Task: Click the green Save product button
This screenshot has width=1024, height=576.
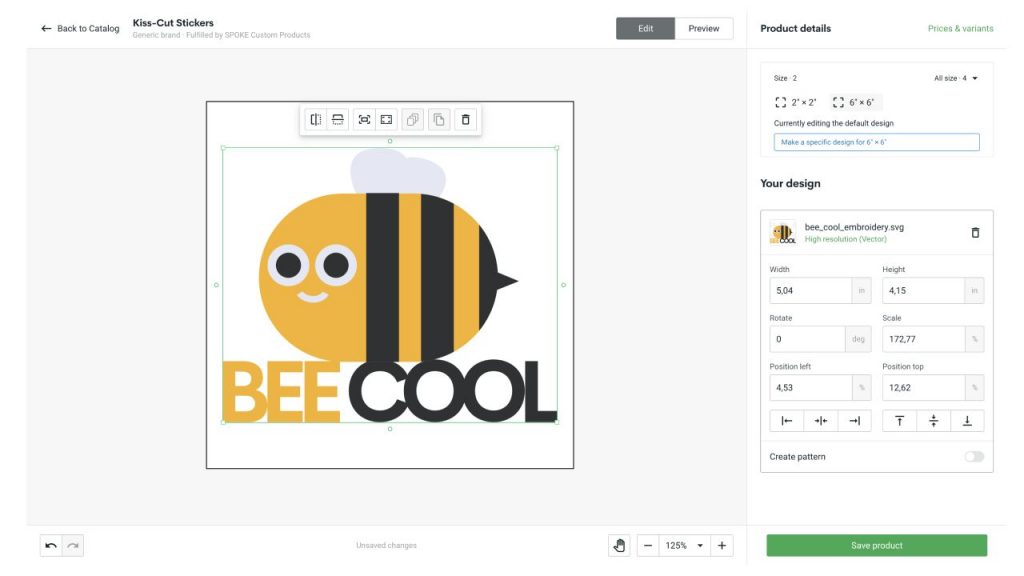Action: [x=875, y=545]
